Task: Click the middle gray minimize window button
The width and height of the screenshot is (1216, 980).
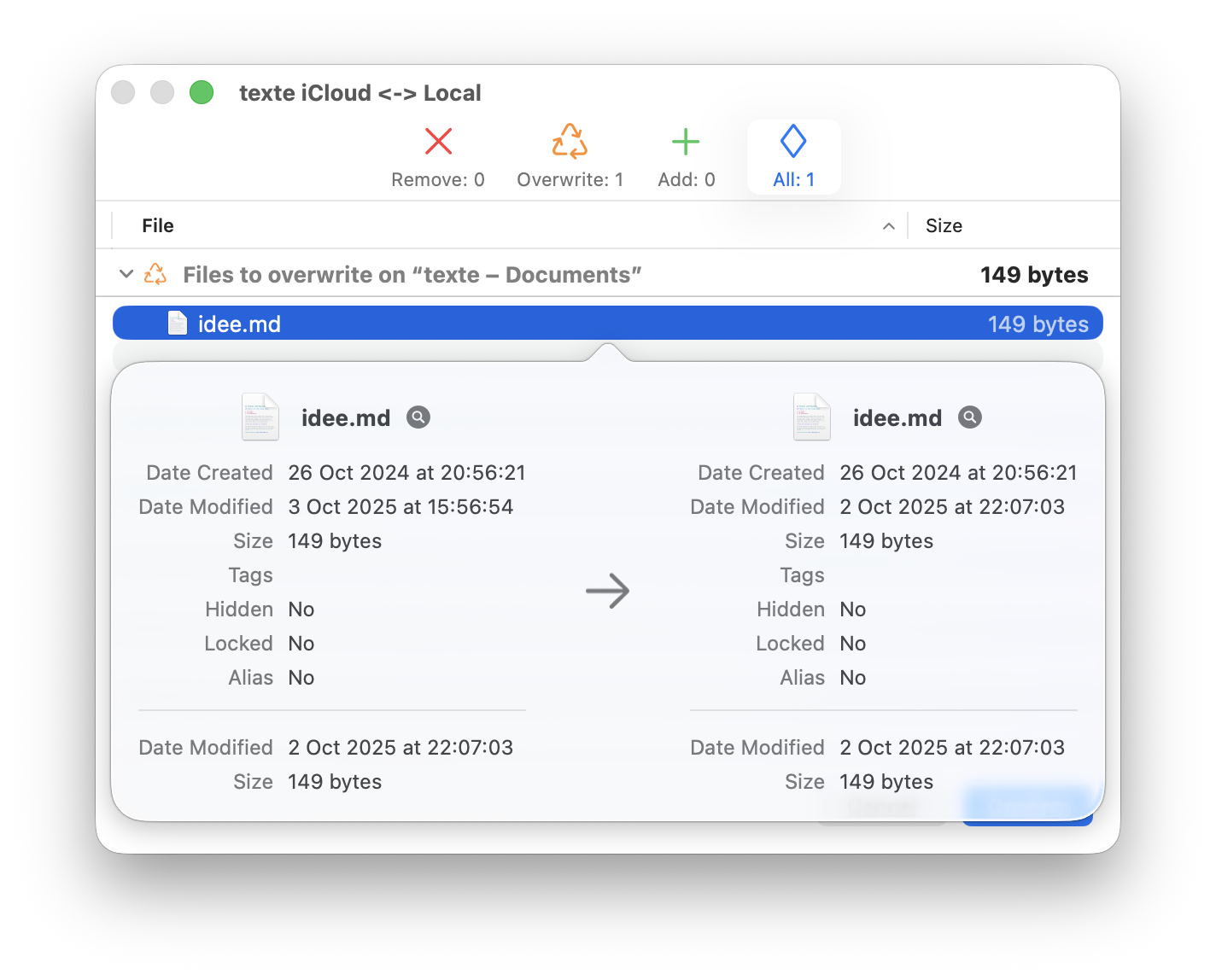Action: point(162,92)
